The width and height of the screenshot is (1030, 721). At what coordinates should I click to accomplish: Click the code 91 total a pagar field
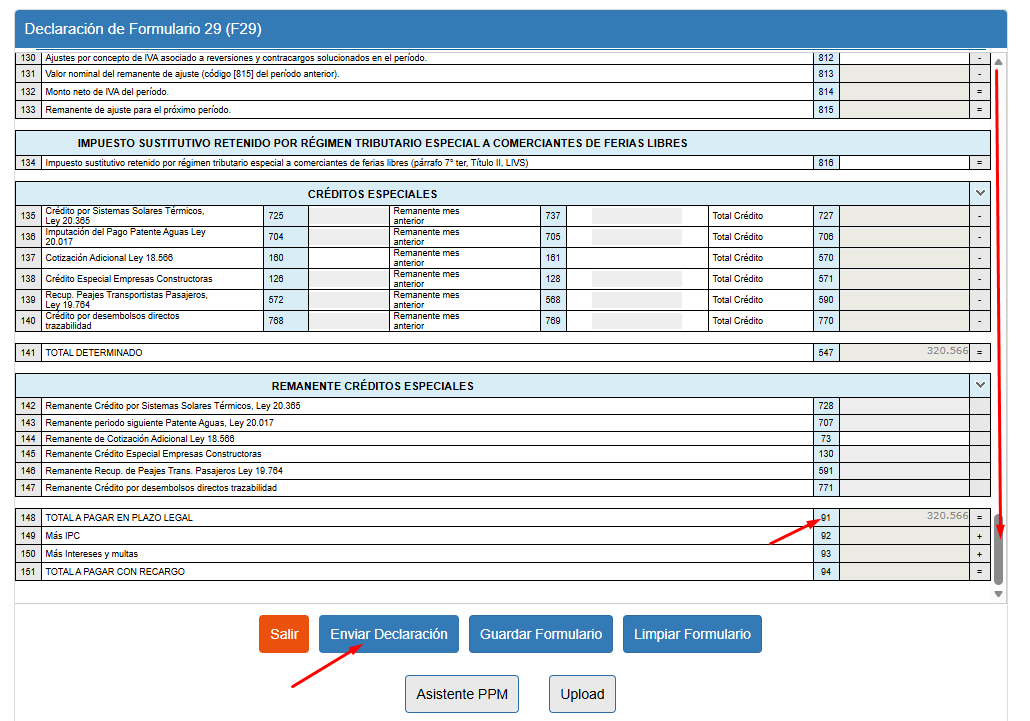[x=905, y=517]
